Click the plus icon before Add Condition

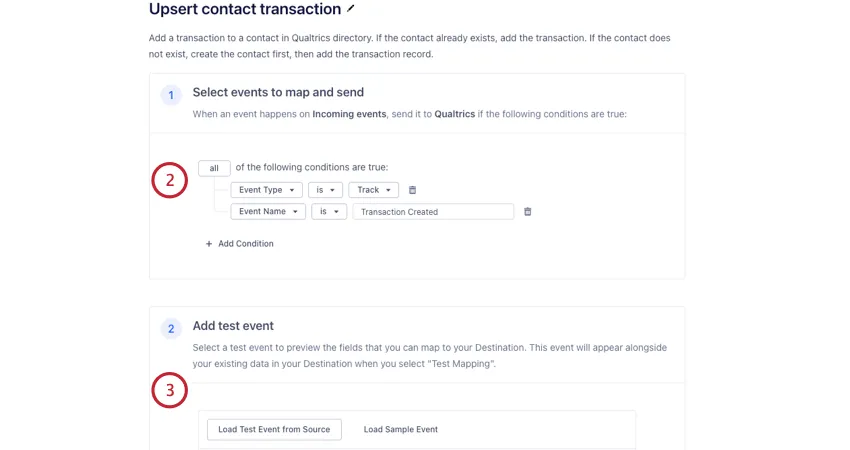click(x=209, y=244)
